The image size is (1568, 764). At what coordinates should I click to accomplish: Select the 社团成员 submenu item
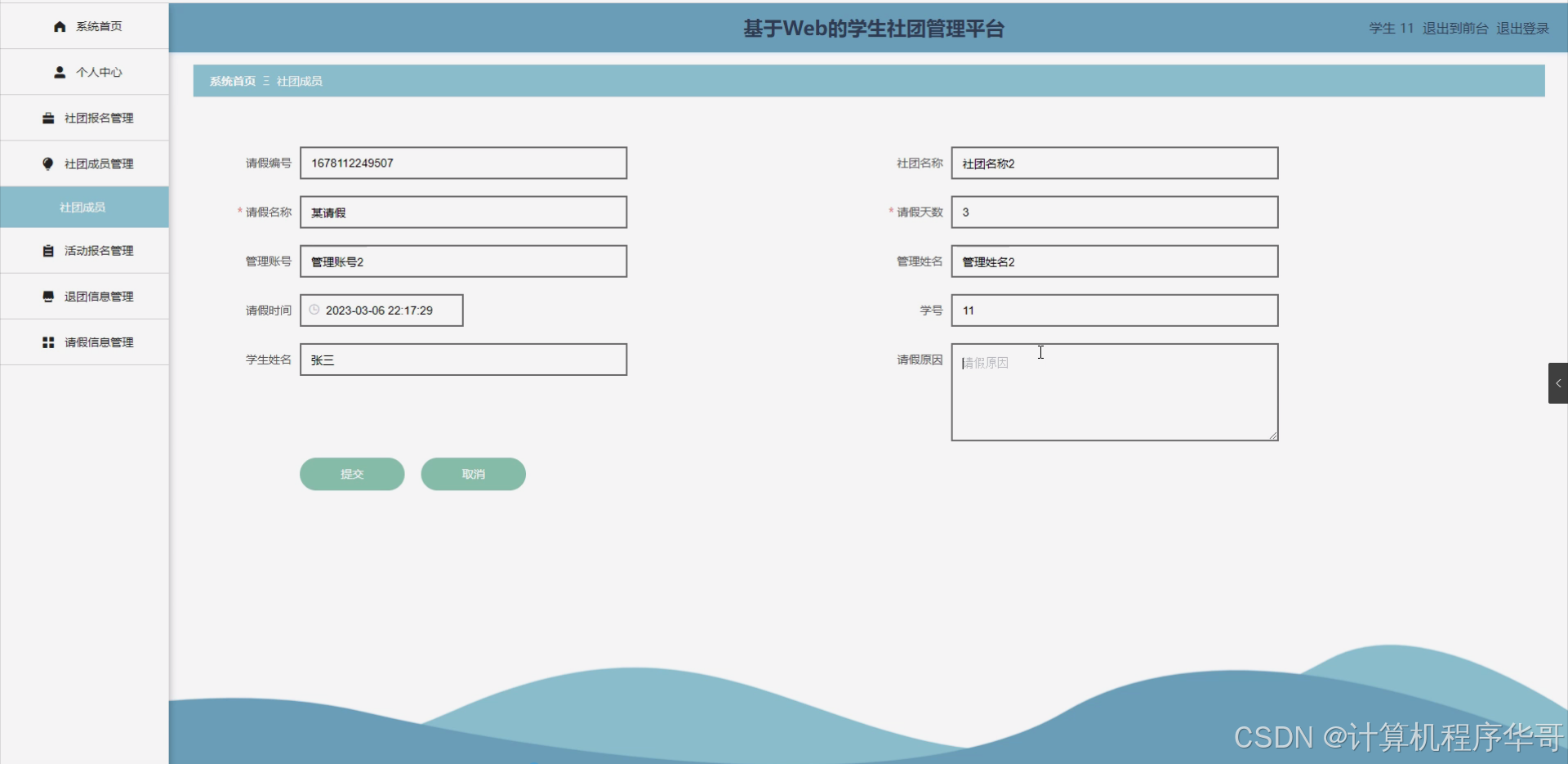(x=85, y=207)
